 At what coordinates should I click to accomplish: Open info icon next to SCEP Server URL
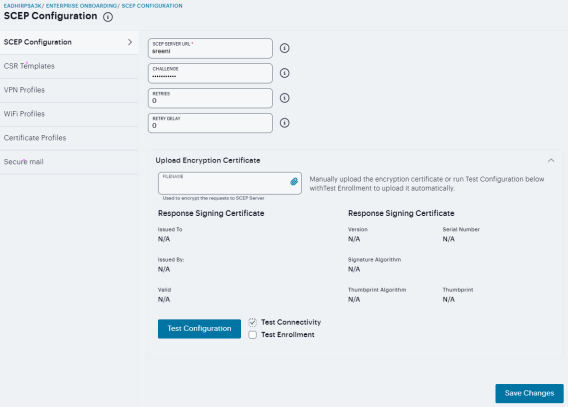coord(284,48)
